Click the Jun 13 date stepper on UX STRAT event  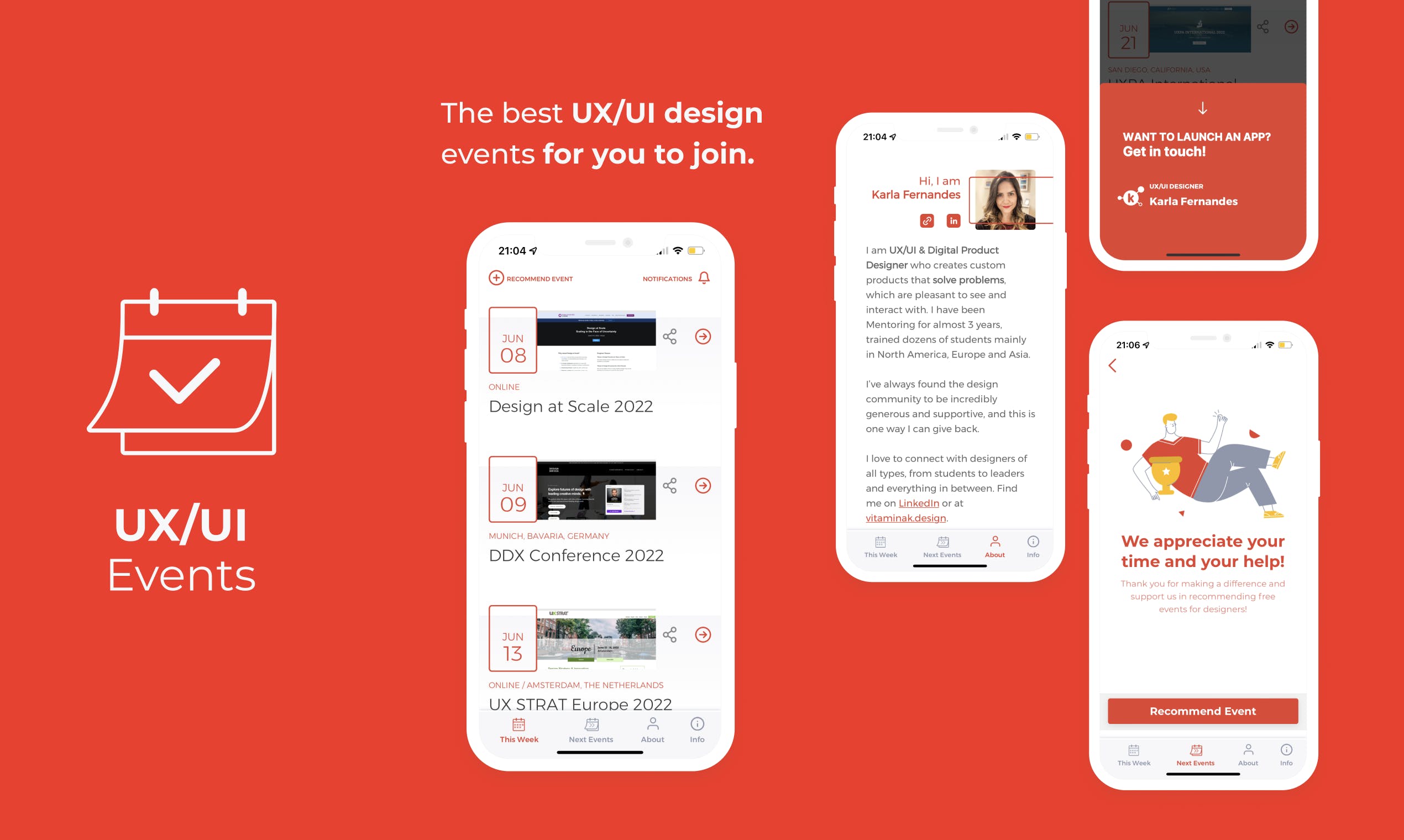(511, 636)
